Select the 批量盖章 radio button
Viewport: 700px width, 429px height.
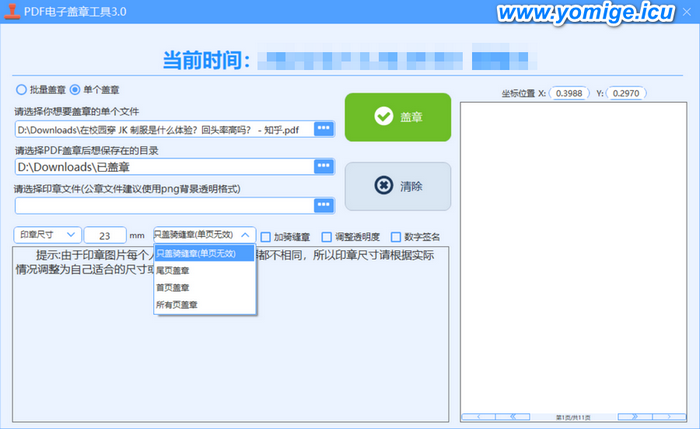(x=21, y=90)
